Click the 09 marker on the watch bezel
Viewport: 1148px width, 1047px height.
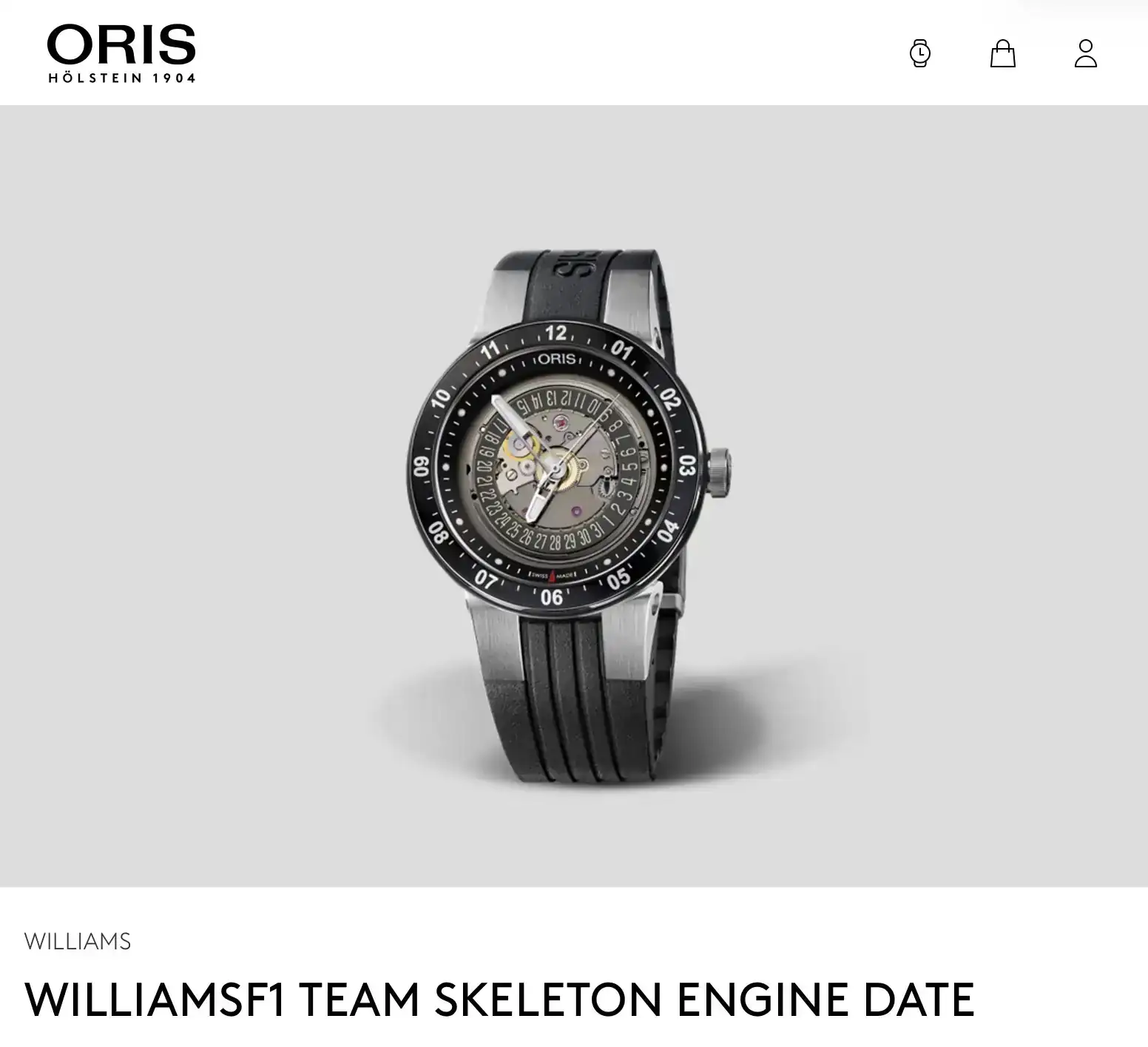(422, 466)
